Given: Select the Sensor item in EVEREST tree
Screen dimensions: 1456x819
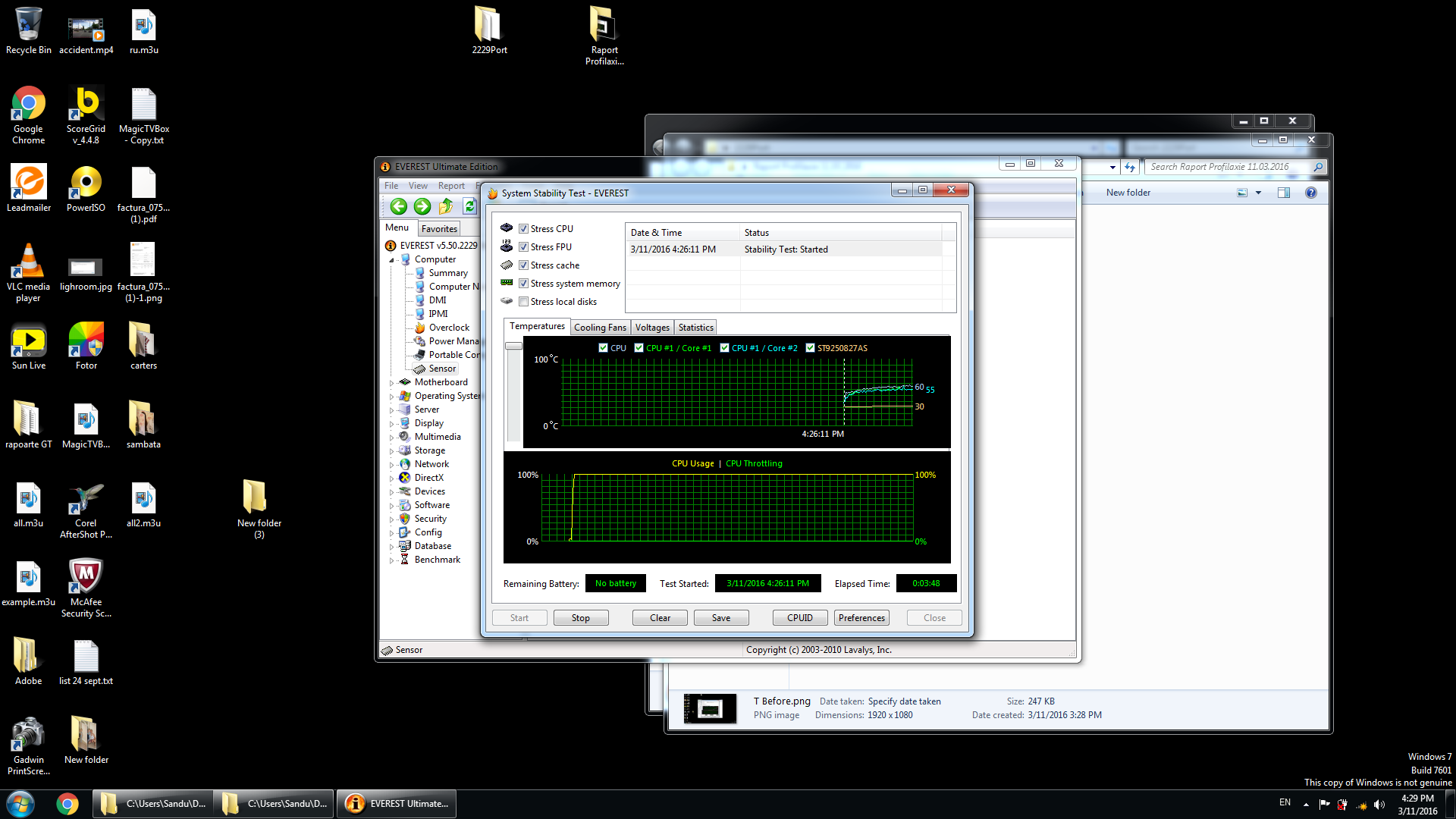Looking at the screenshot, I should 442,369.
